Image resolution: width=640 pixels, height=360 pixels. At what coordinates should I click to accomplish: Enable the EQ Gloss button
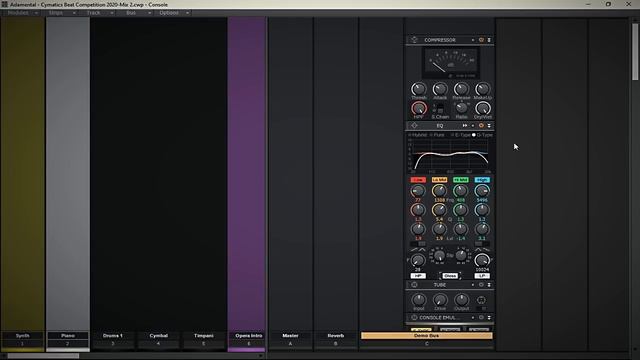[450, 276]
